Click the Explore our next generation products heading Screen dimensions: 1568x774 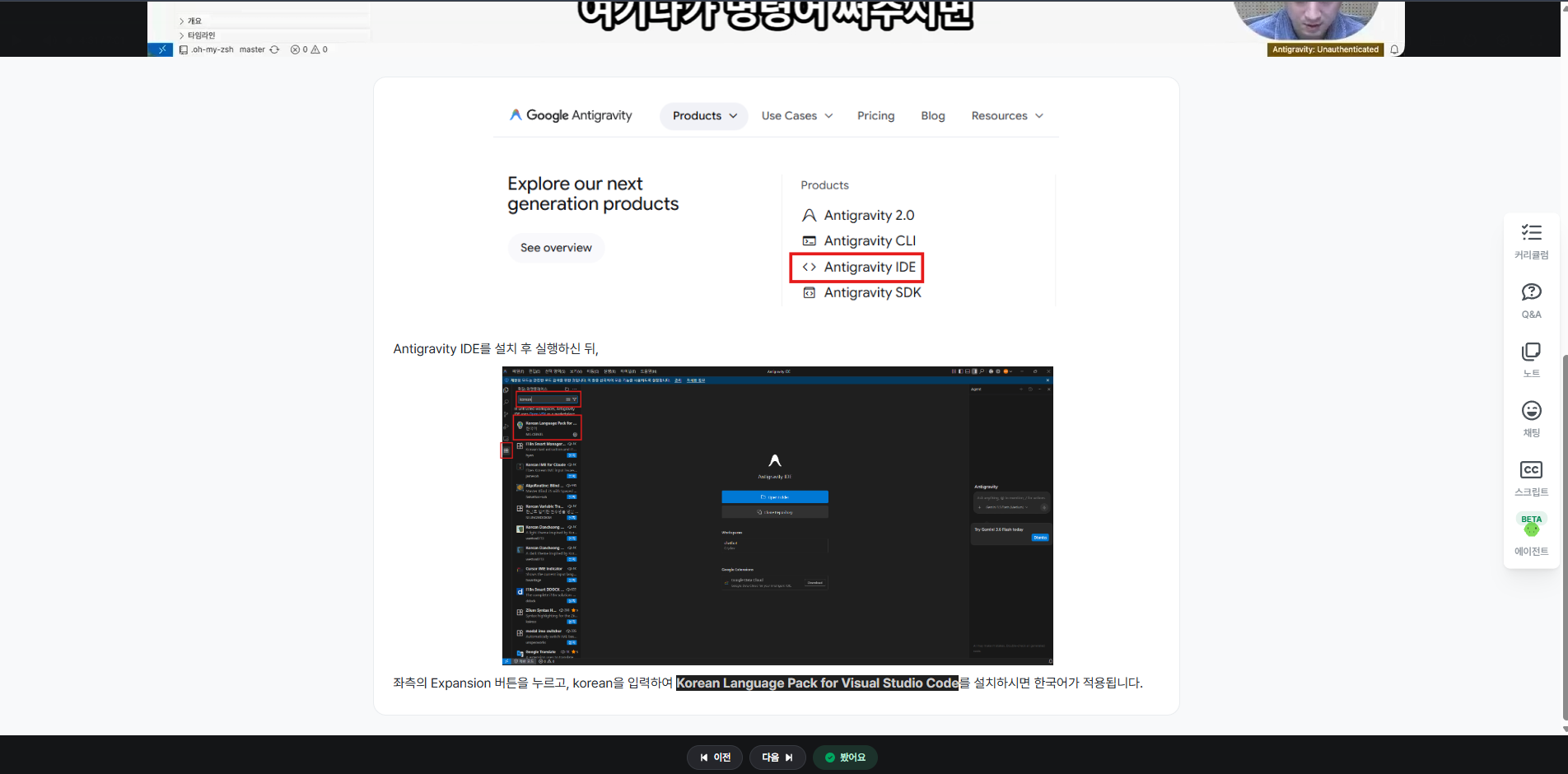[x=593, y=193]
